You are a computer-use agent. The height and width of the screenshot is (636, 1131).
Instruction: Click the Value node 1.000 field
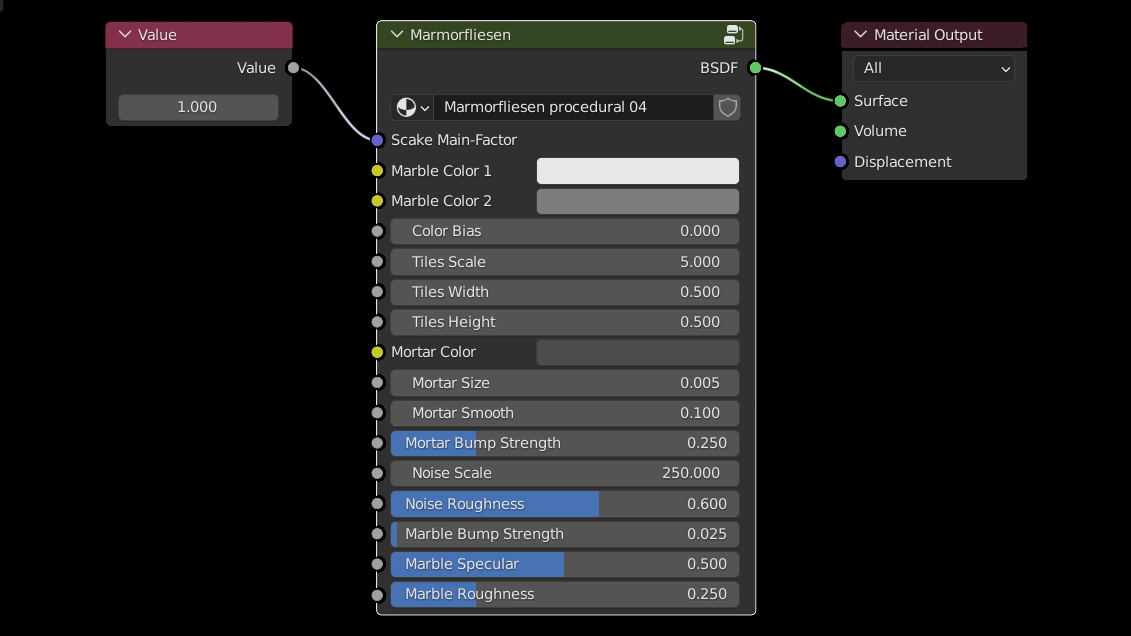[x=198, y=107]
